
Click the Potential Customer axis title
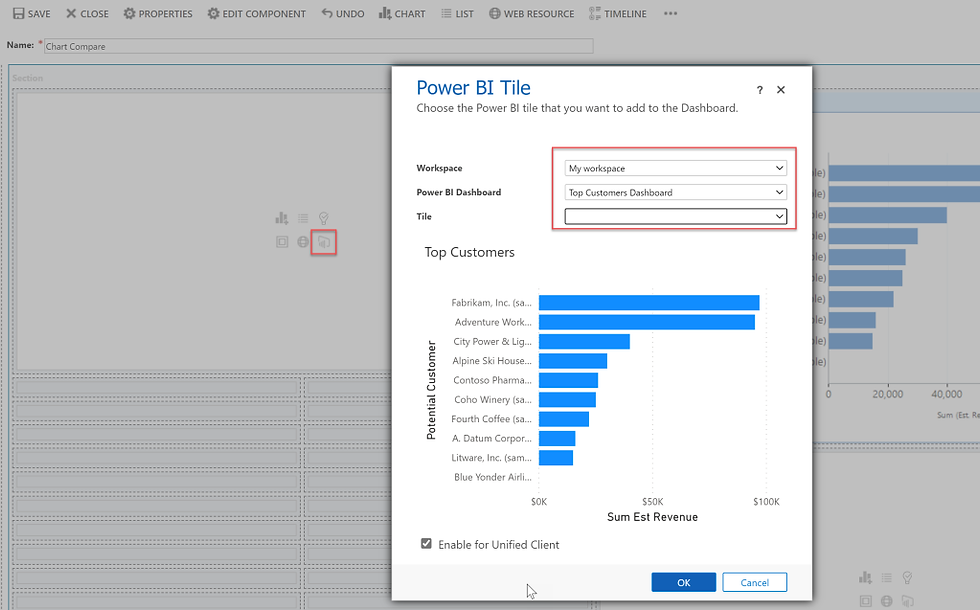(x=431, y=390)
